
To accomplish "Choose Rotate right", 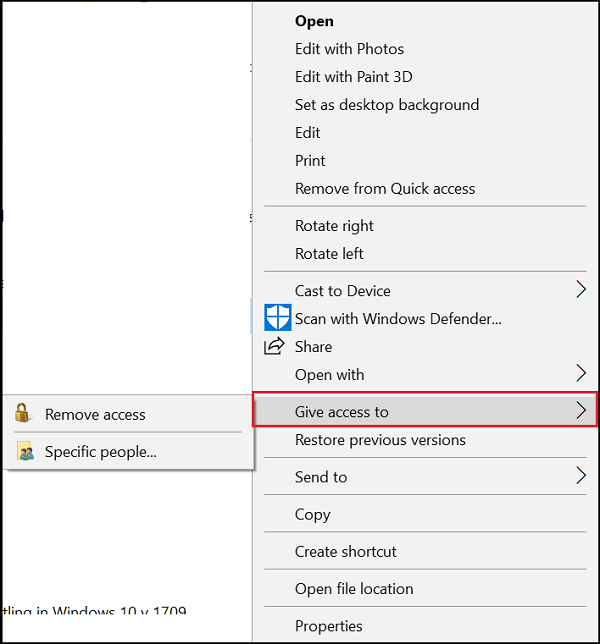I will [334, 225].
